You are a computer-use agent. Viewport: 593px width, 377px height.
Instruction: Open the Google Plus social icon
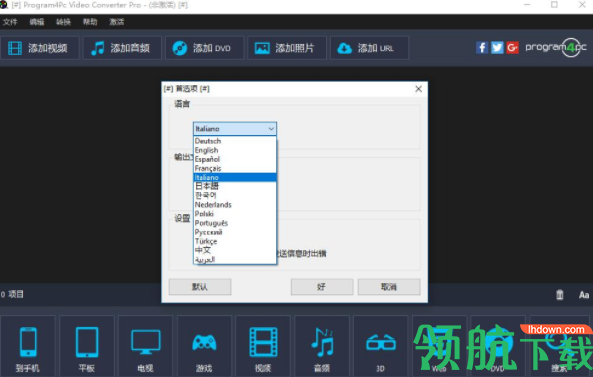pyautogui.click(x=512, y=48)
